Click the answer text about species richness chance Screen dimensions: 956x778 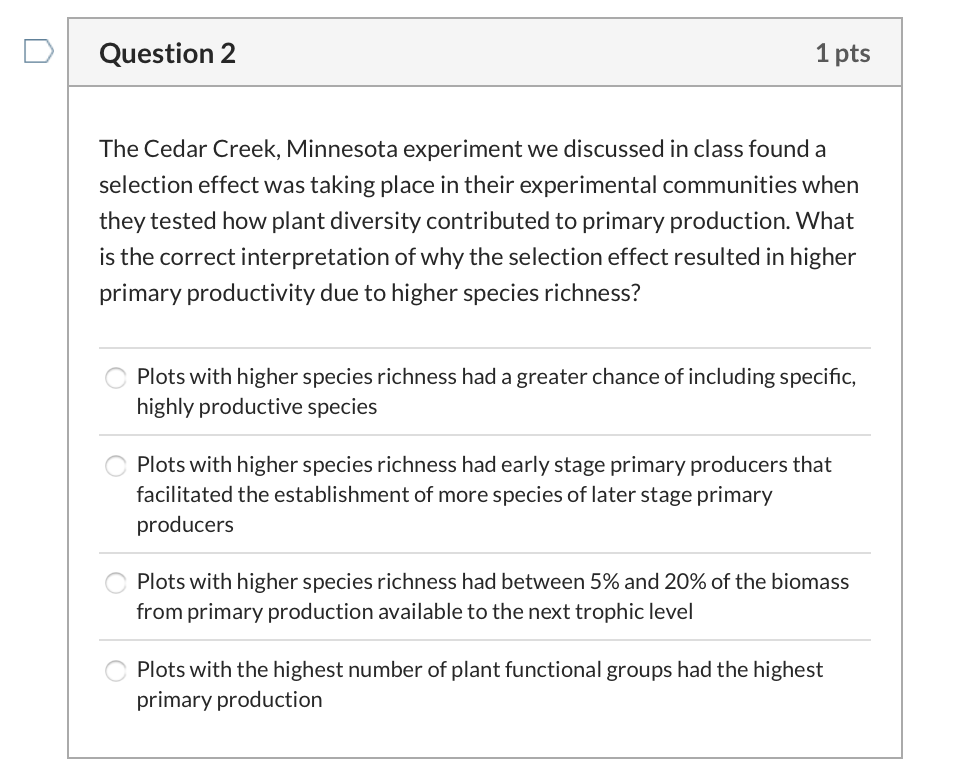pos(495,391)
